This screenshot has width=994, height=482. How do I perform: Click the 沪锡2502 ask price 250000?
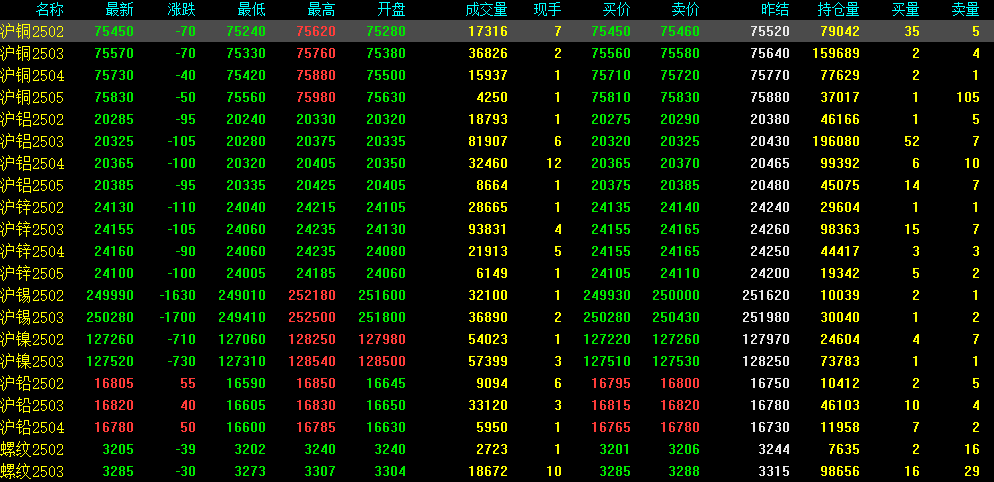(x=676, y=296)
